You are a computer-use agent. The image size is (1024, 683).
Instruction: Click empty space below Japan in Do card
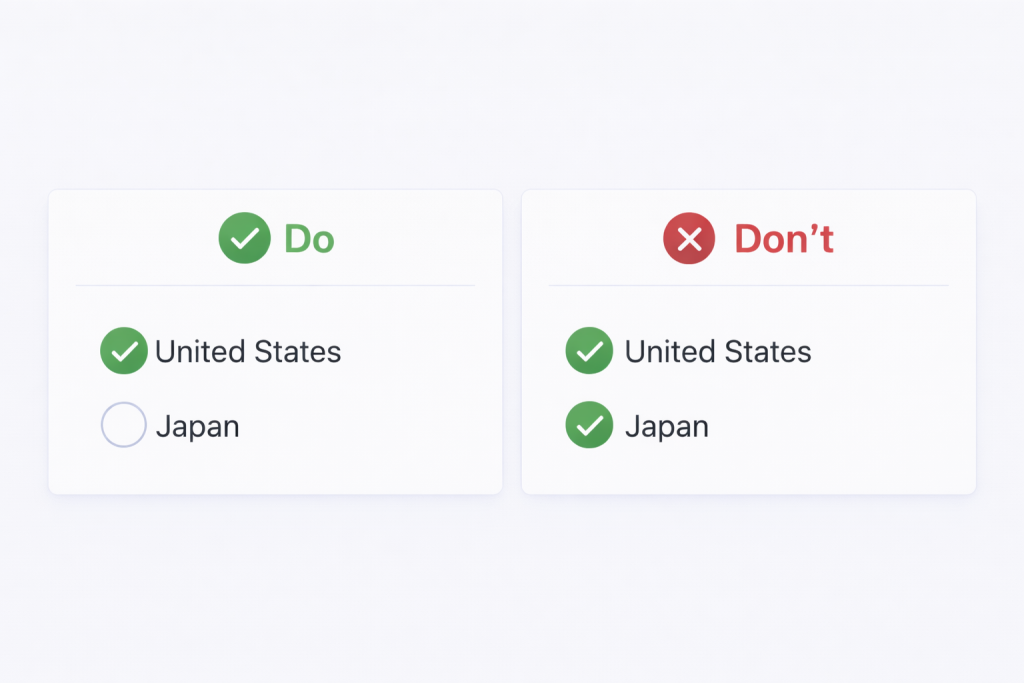(x=275, y=470)
